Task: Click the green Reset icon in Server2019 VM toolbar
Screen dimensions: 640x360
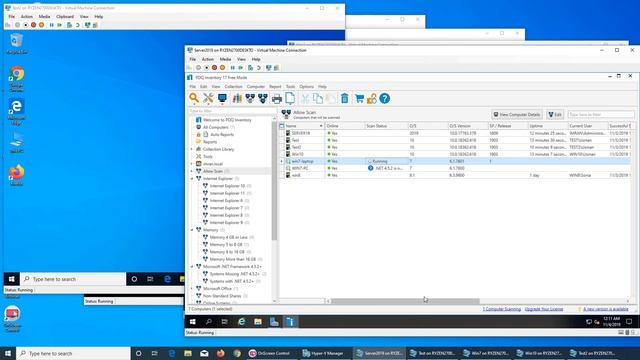Action: (240, 68)
